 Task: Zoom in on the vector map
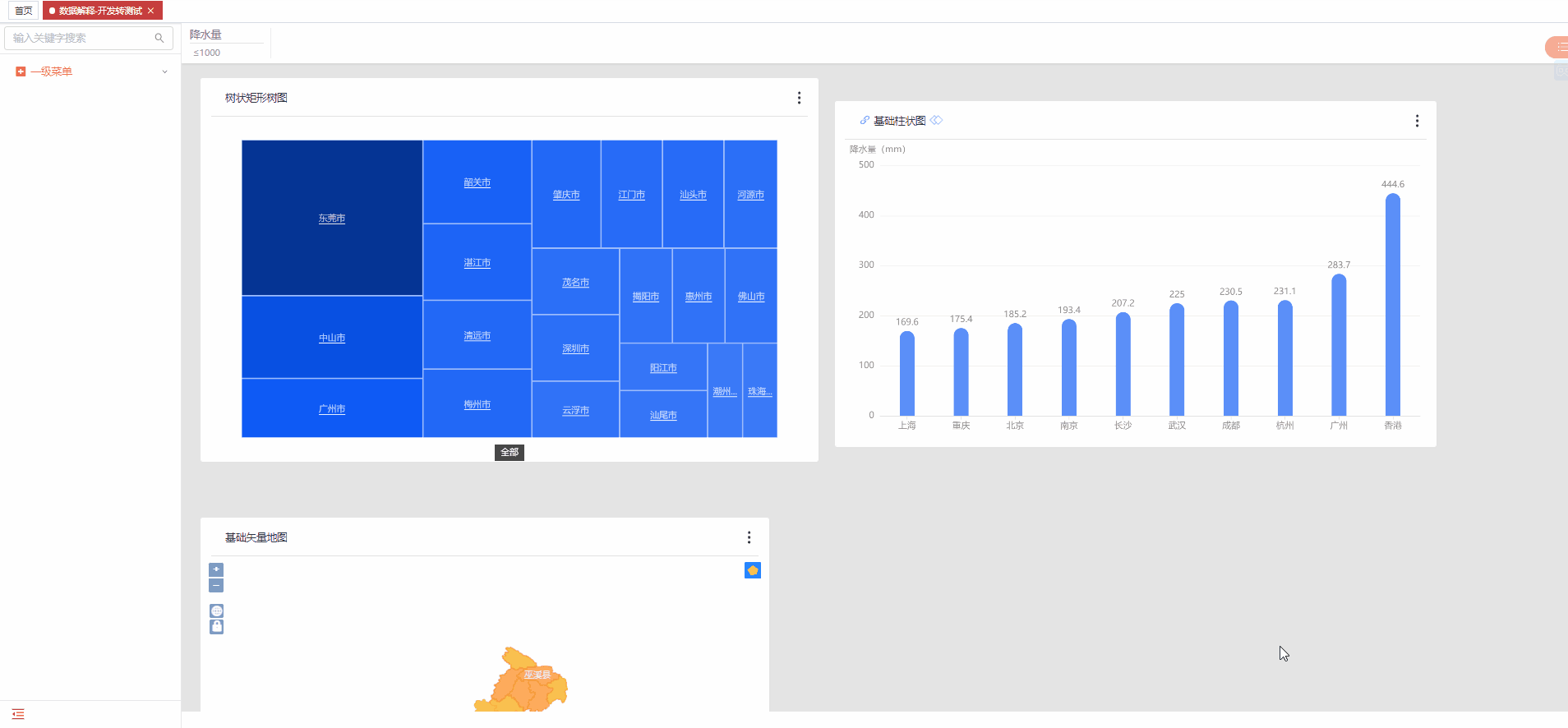[x=216, y=569]
